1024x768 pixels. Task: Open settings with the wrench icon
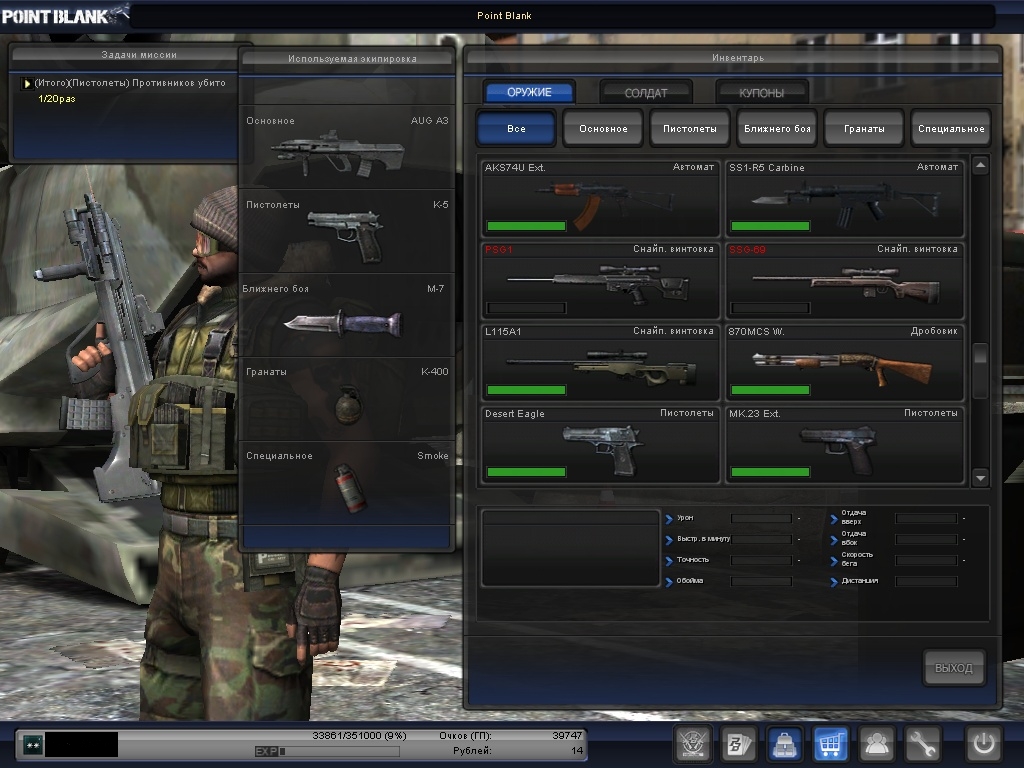click(x=923, y=744)
